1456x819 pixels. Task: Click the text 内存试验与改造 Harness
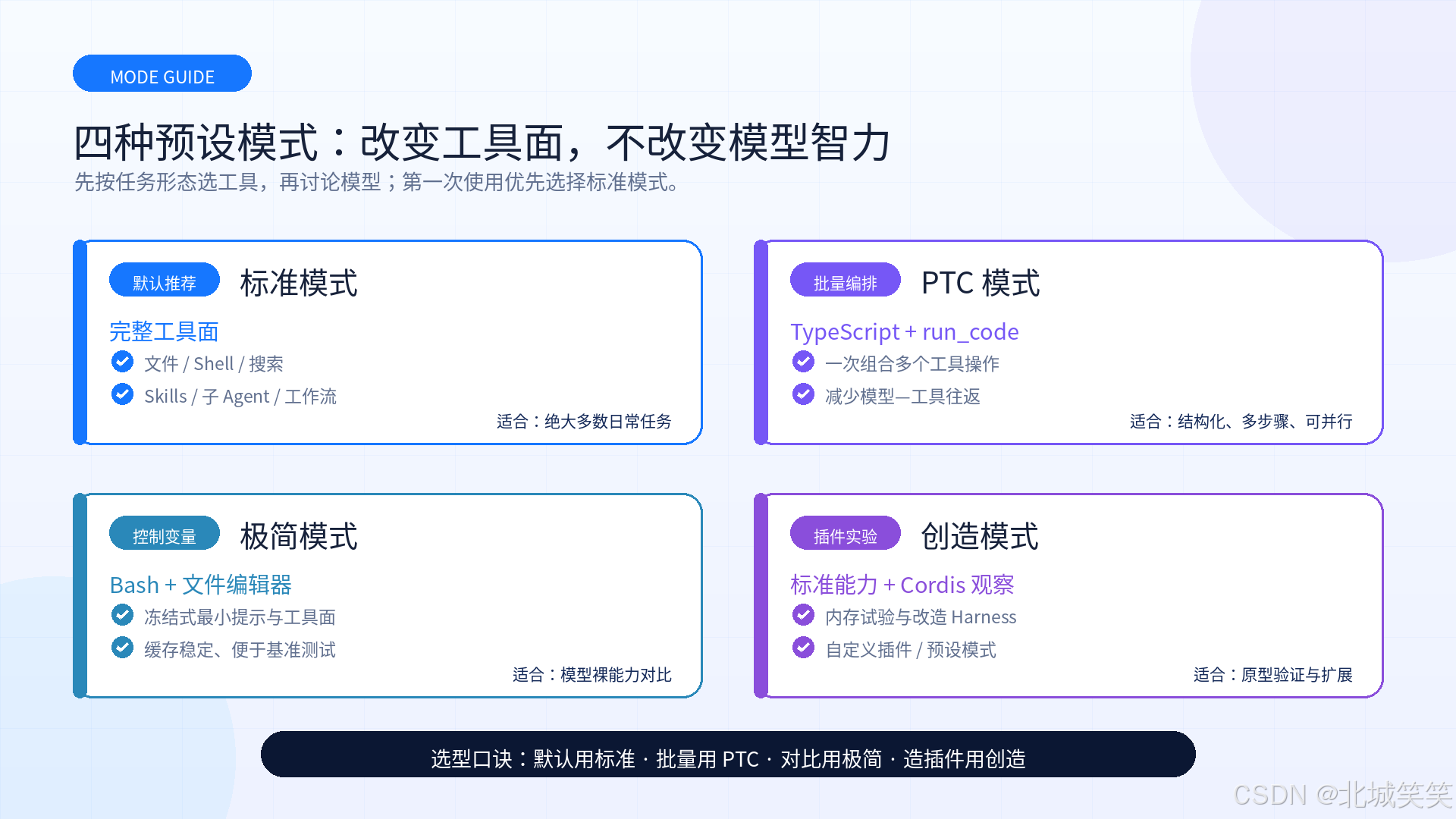921,617
